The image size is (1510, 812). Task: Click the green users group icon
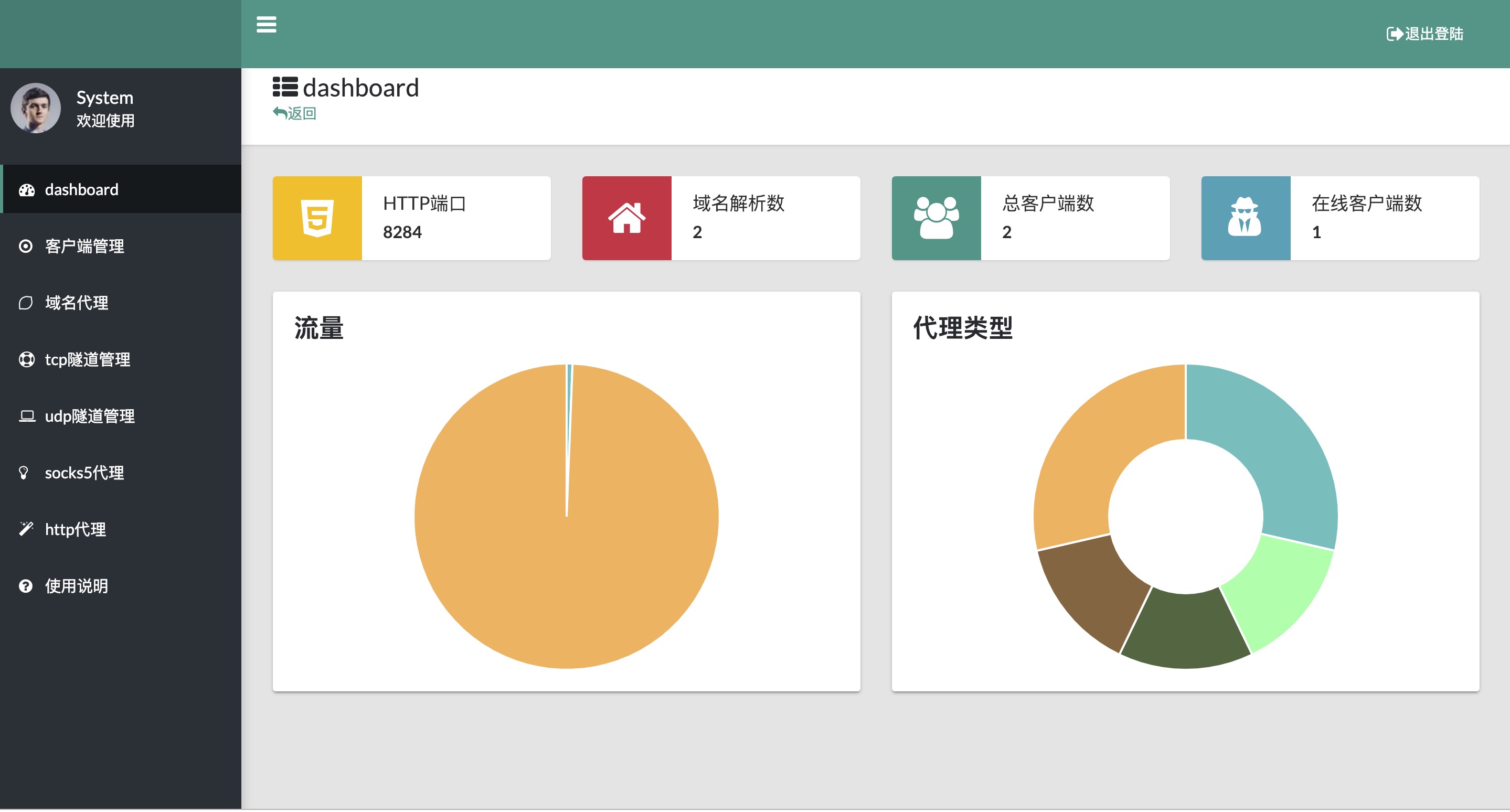coord(936,218)
